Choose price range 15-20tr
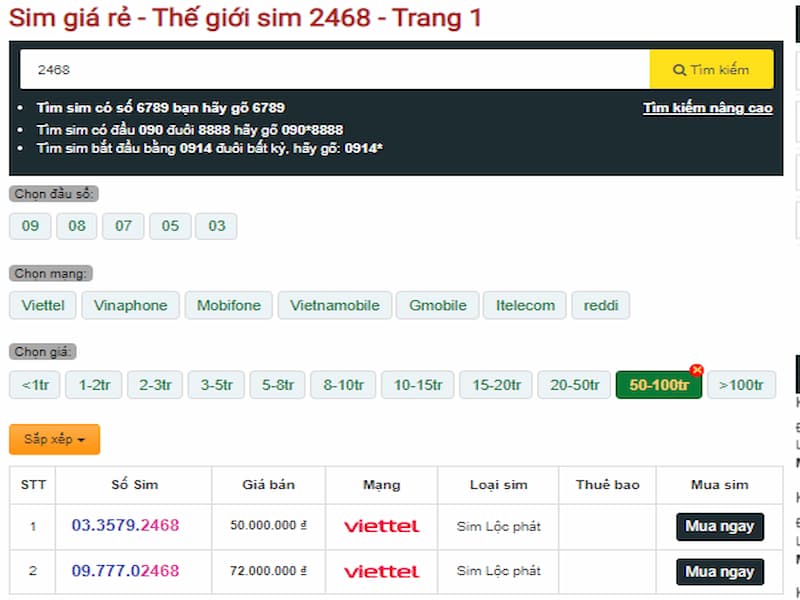 (496, 385)
